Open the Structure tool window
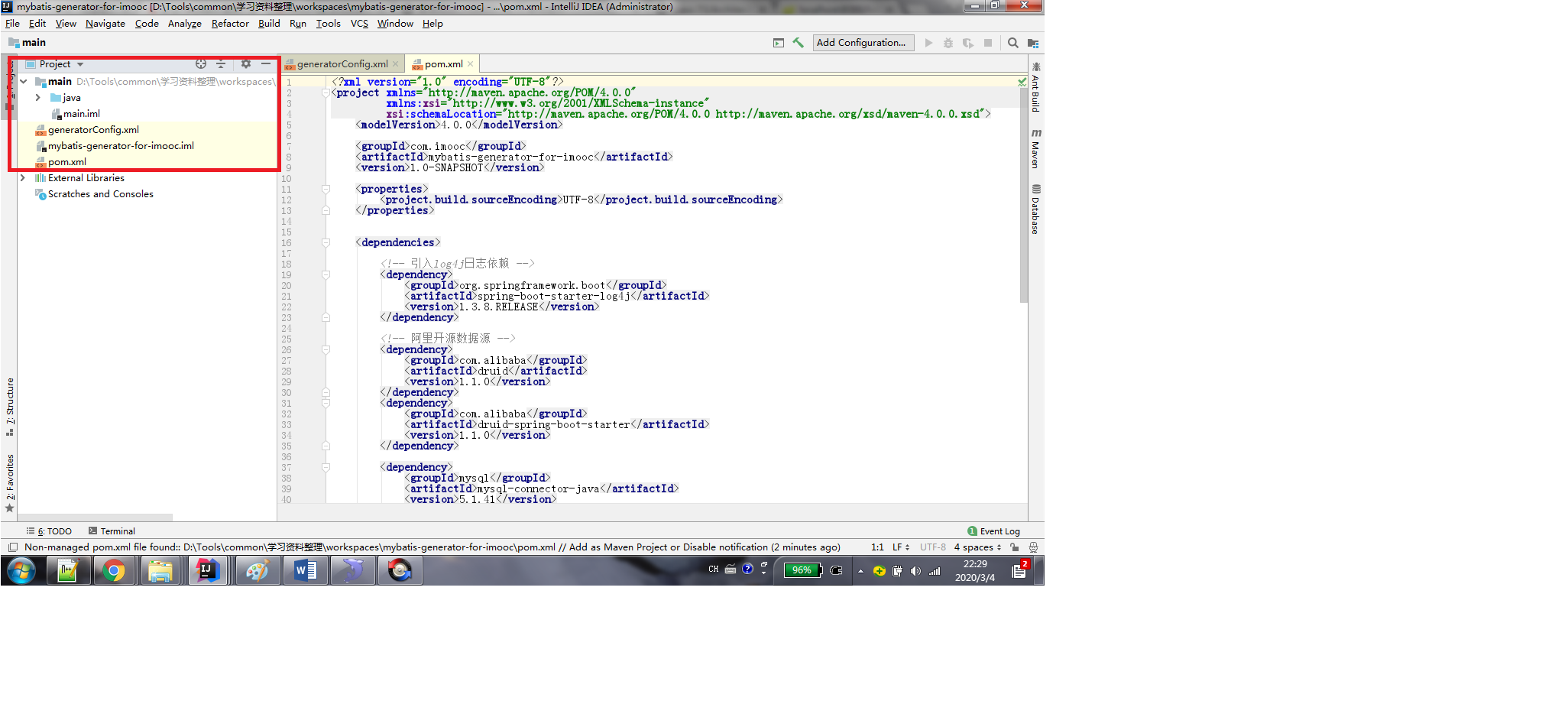Viewport: 1568px width, 714px height. click(x=10, y=407)
